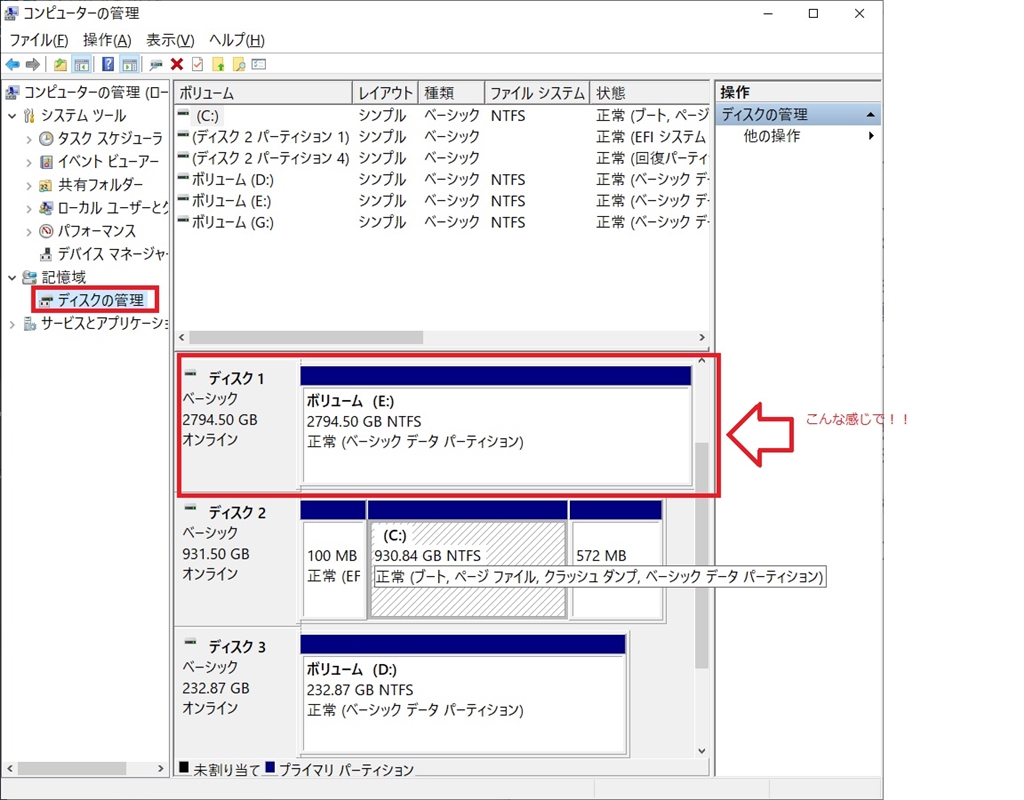Click the checklist settings toolbar icon

[x=259, y=64]
